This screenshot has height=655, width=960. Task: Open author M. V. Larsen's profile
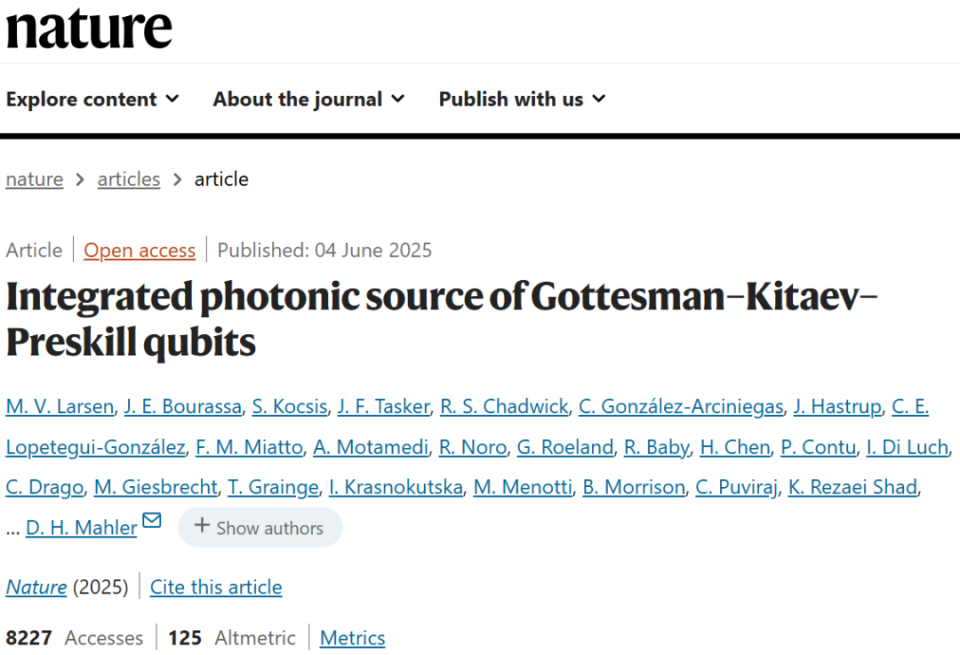(x=60, y=406)
